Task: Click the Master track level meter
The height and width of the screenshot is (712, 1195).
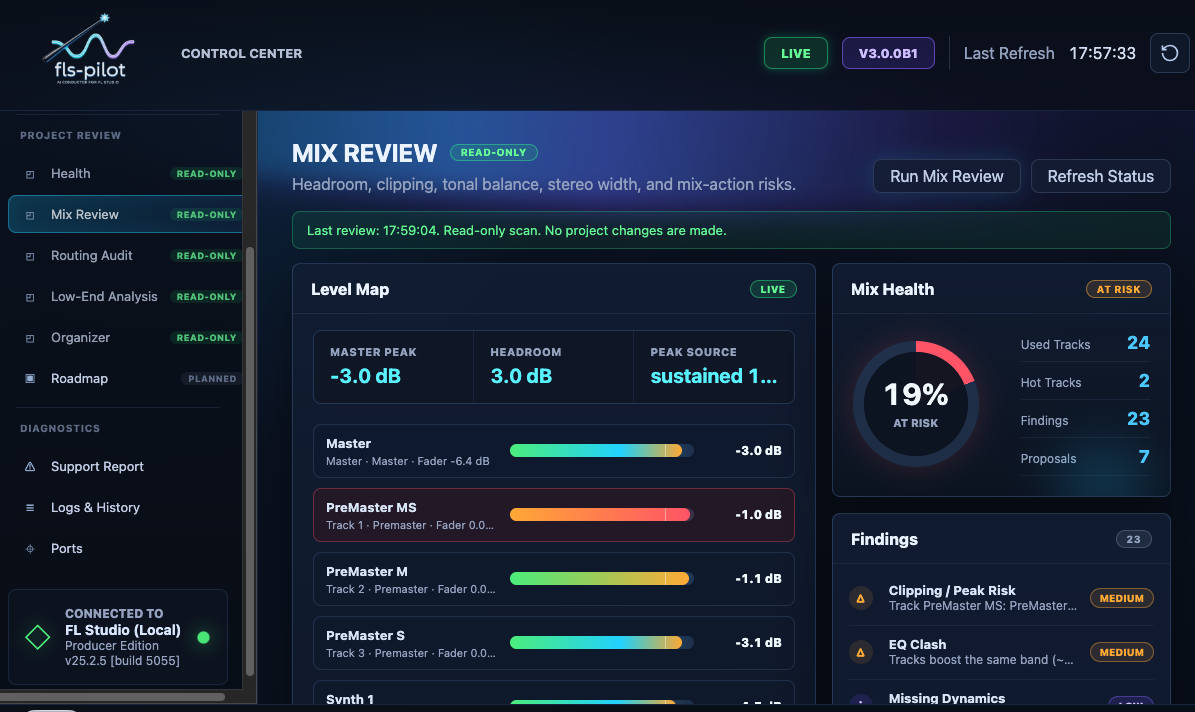Action: point(601,451)
